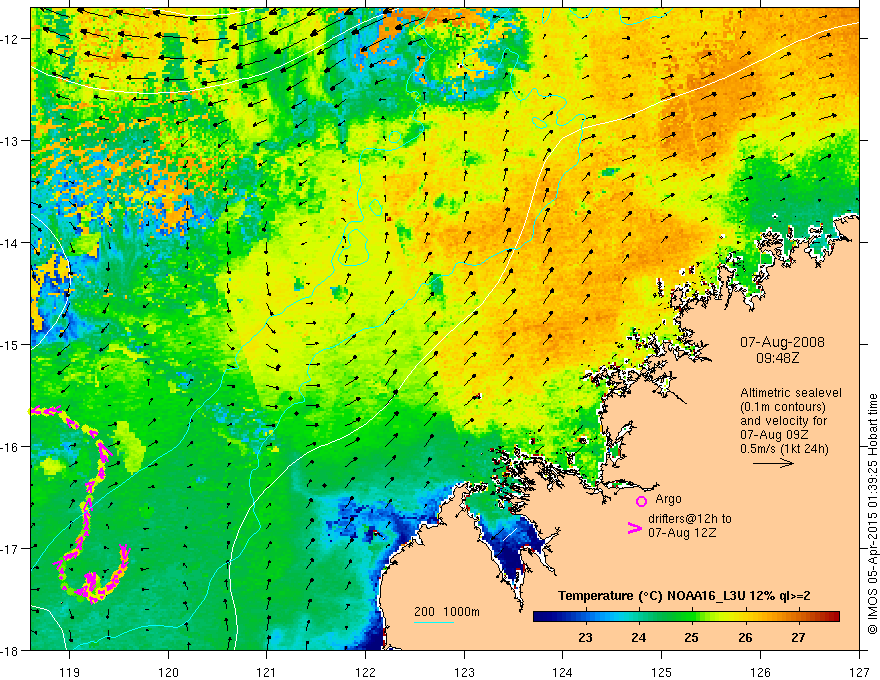Click the 124 longitude axis label
Screen dimensions: 880x680
(563, 672)
